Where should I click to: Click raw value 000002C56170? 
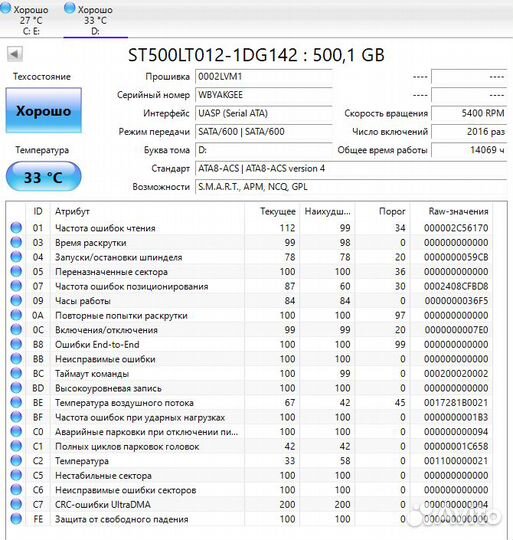click(x=456, y=228)
